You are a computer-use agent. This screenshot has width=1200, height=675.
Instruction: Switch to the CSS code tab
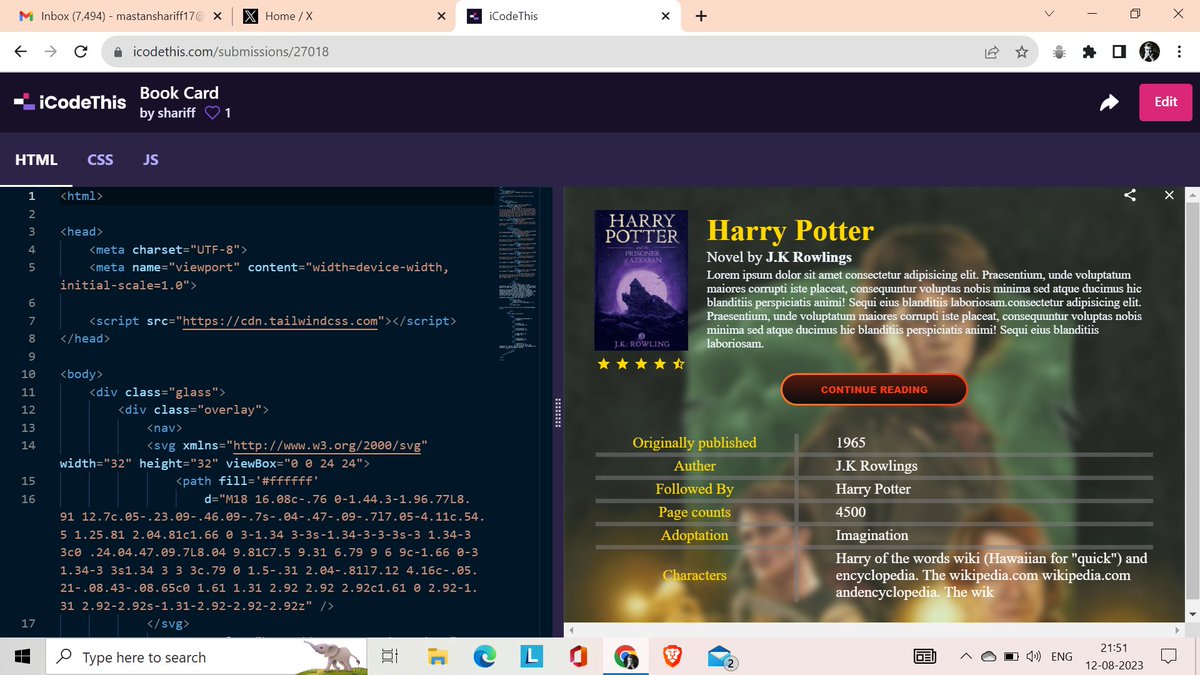(100, 160)
